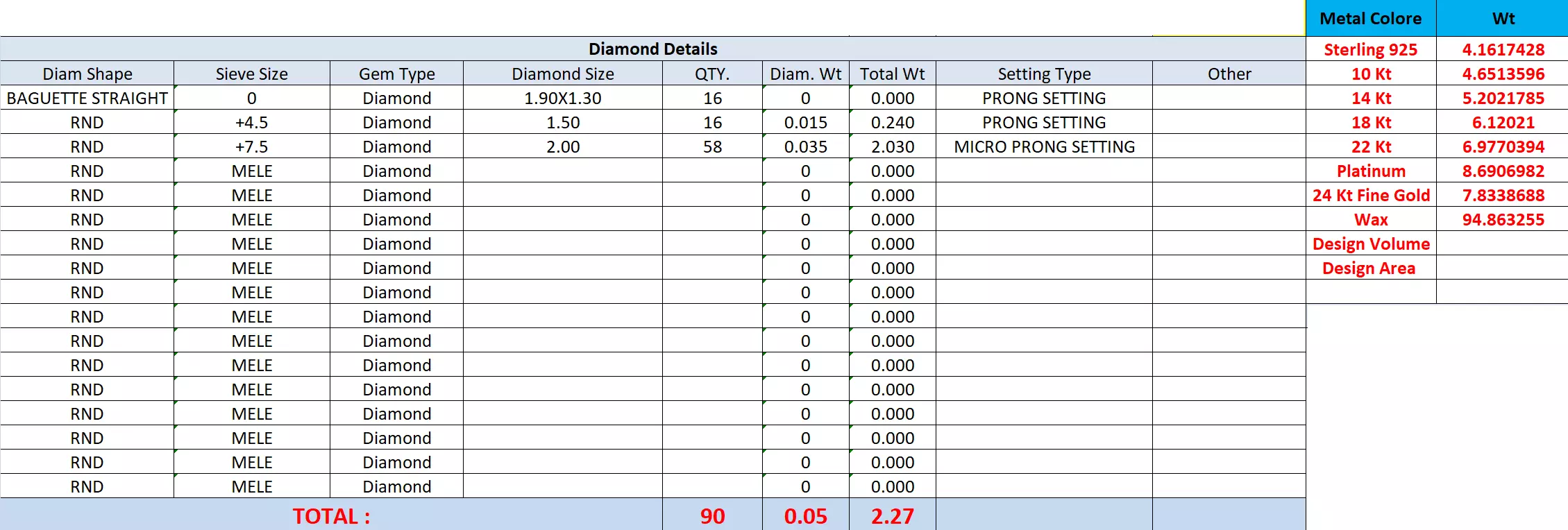The width and height of the screenshot is (1568, 530).
Task: Select the quantity cell showing 58
Action: coord(712,146)
